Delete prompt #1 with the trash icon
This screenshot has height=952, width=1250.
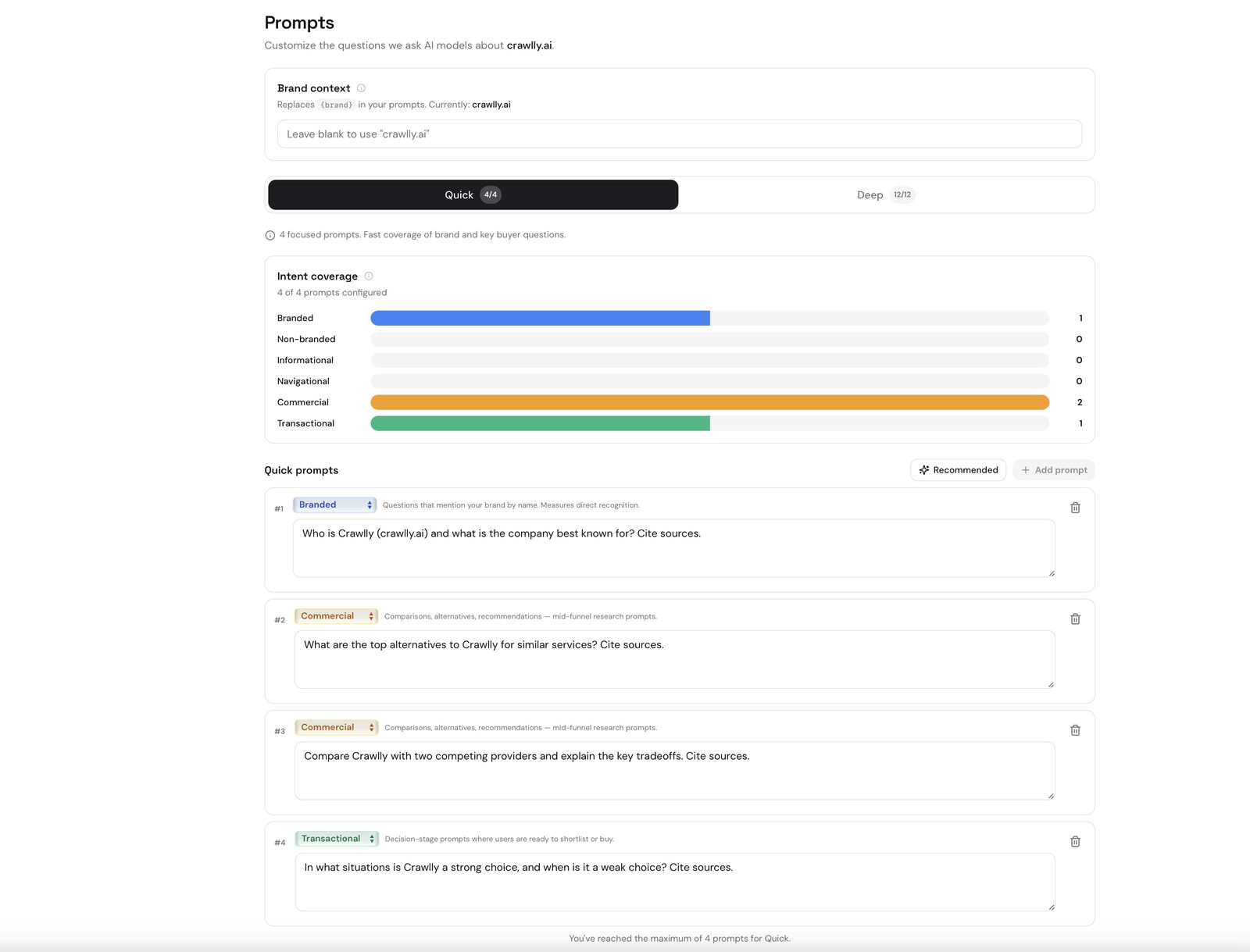(x=1075, y=508)
